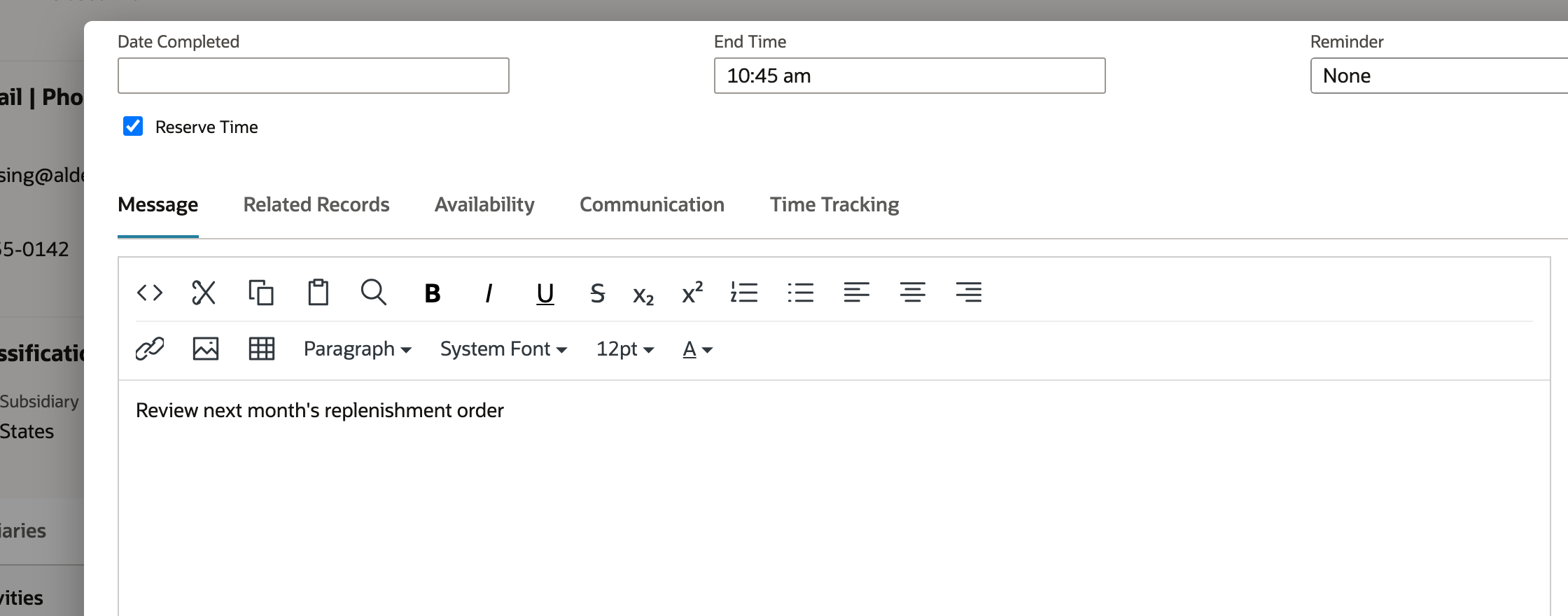This screenshot has height=616, width=1568.
Task: Apply Subscript formatting
Action: (x=643, y=295)
